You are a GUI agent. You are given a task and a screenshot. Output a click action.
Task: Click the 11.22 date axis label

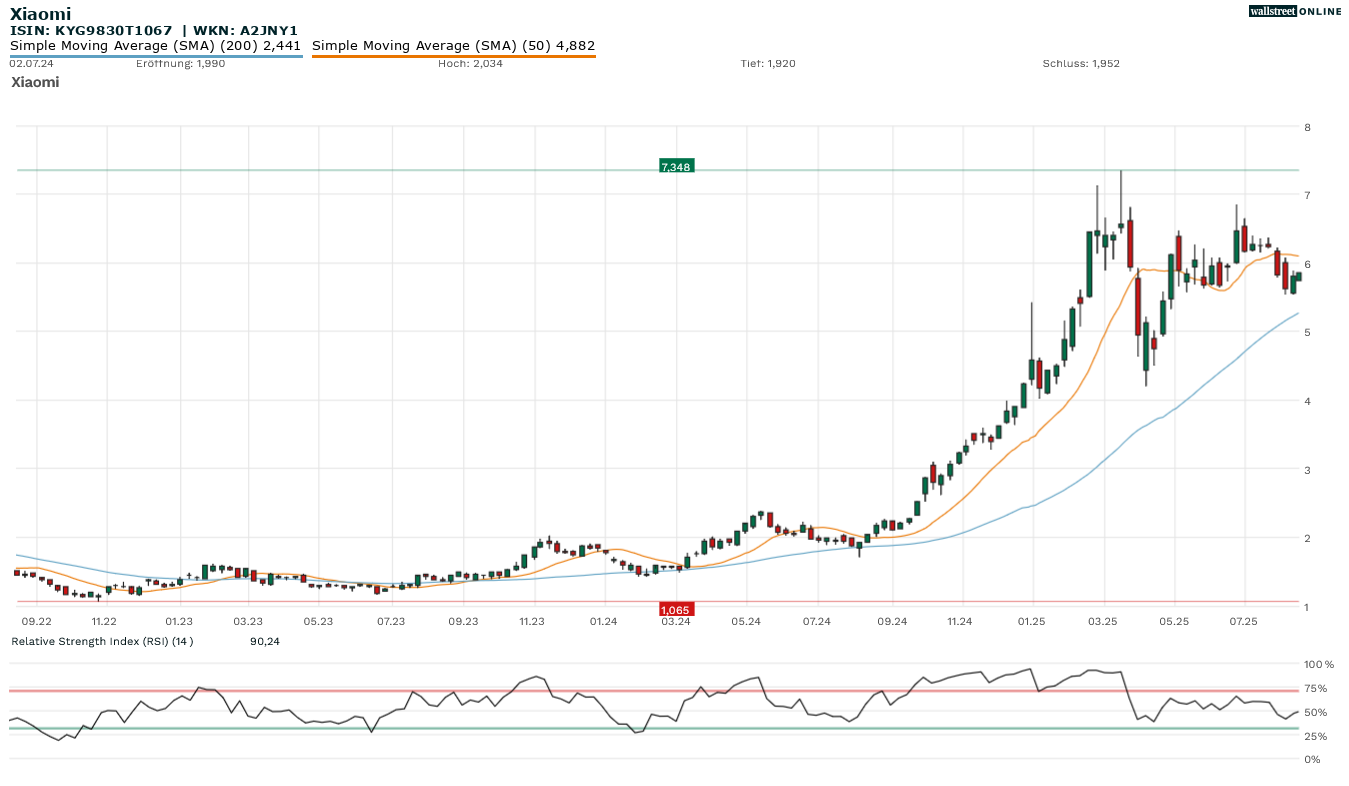104,621
